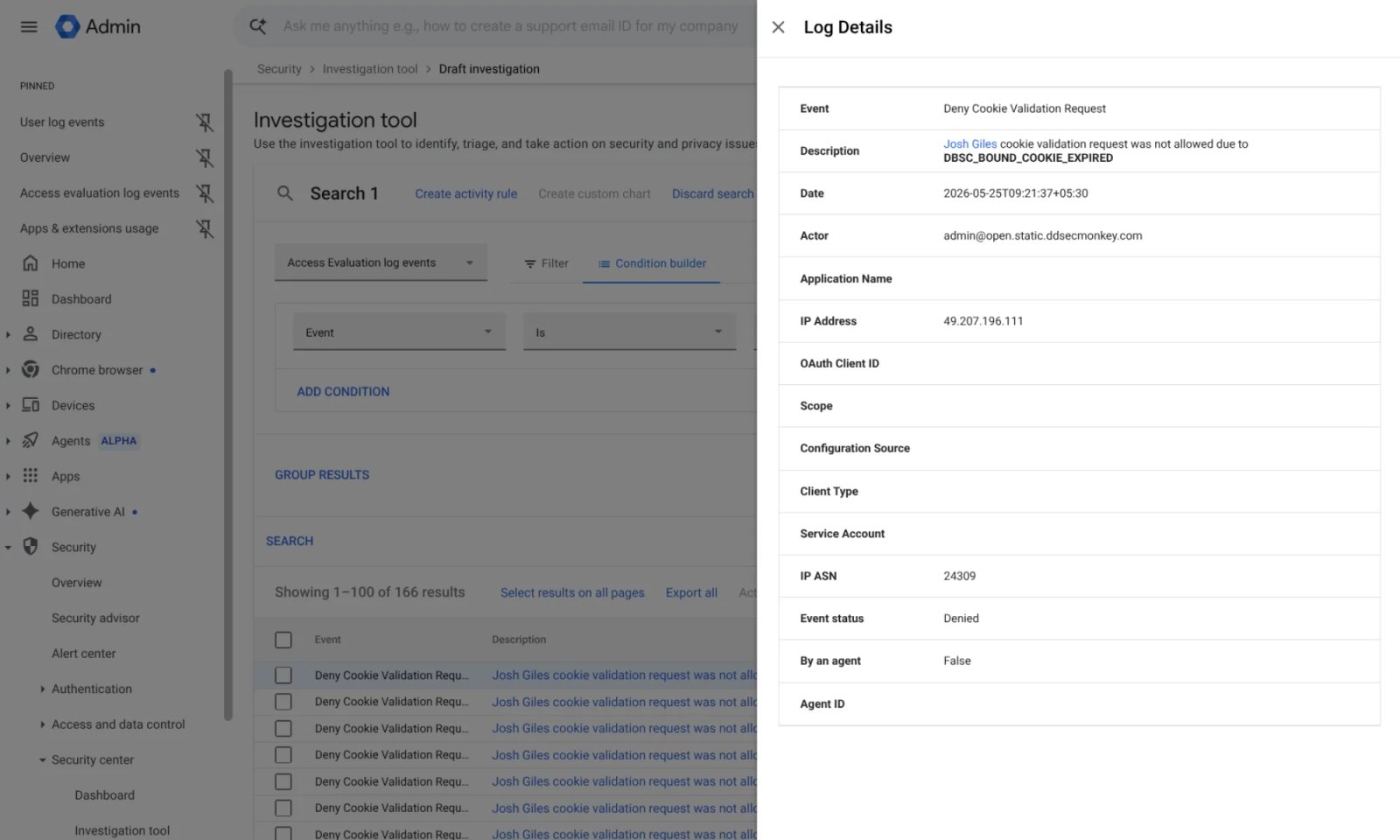Click the Google Admin logo
This screenshot has height=840, width=1400.
click(x=98, y=26)
